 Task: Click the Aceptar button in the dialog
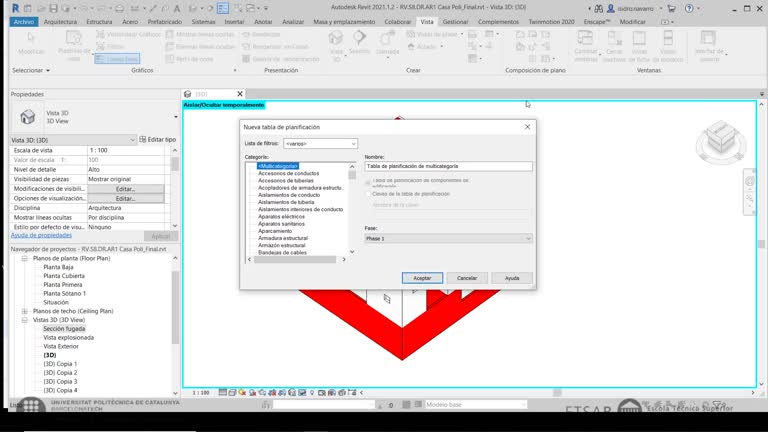click(422, 277)
